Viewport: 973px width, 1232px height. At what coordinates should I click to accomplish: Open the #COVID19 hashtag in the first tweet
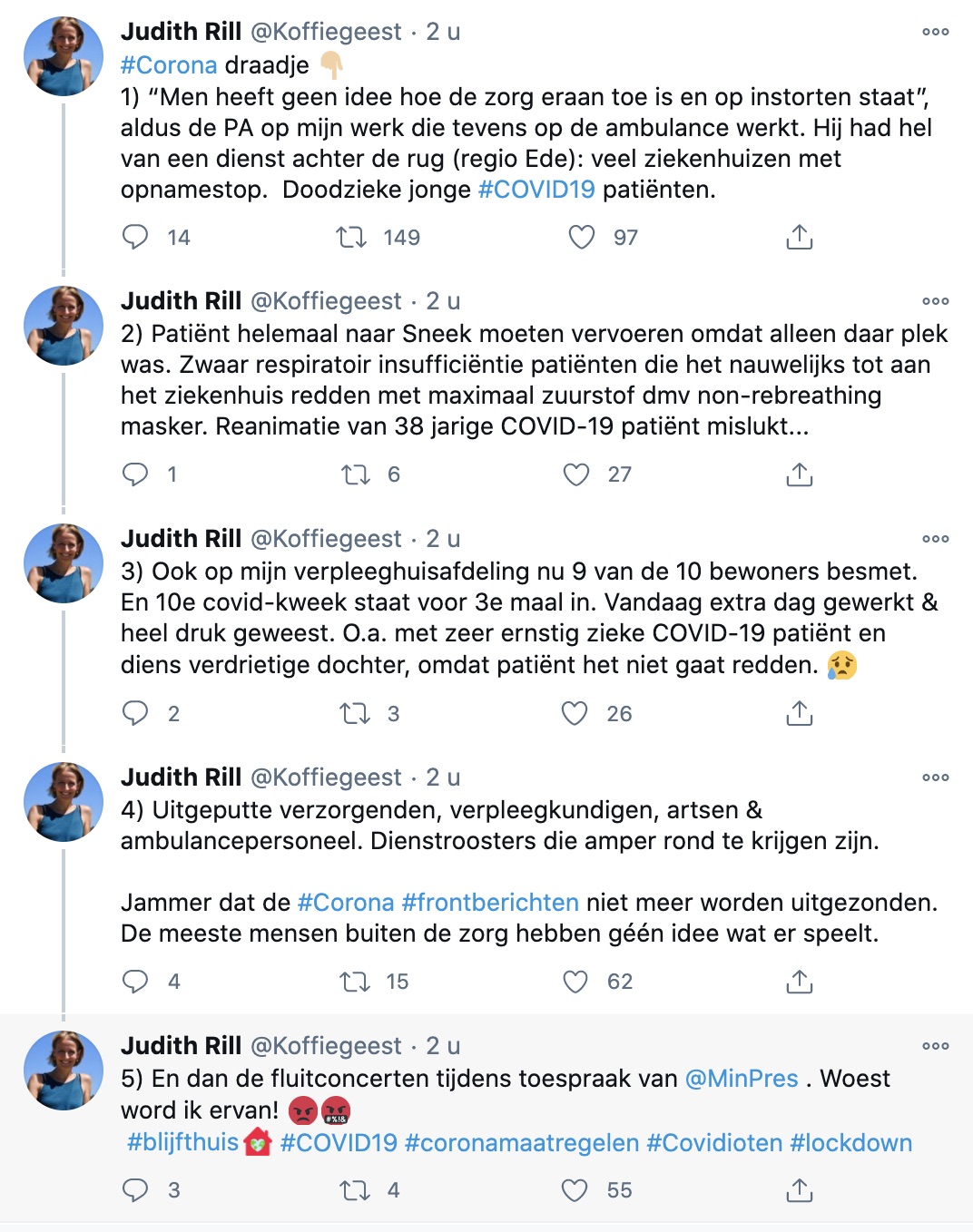click(x=536, y=190)
